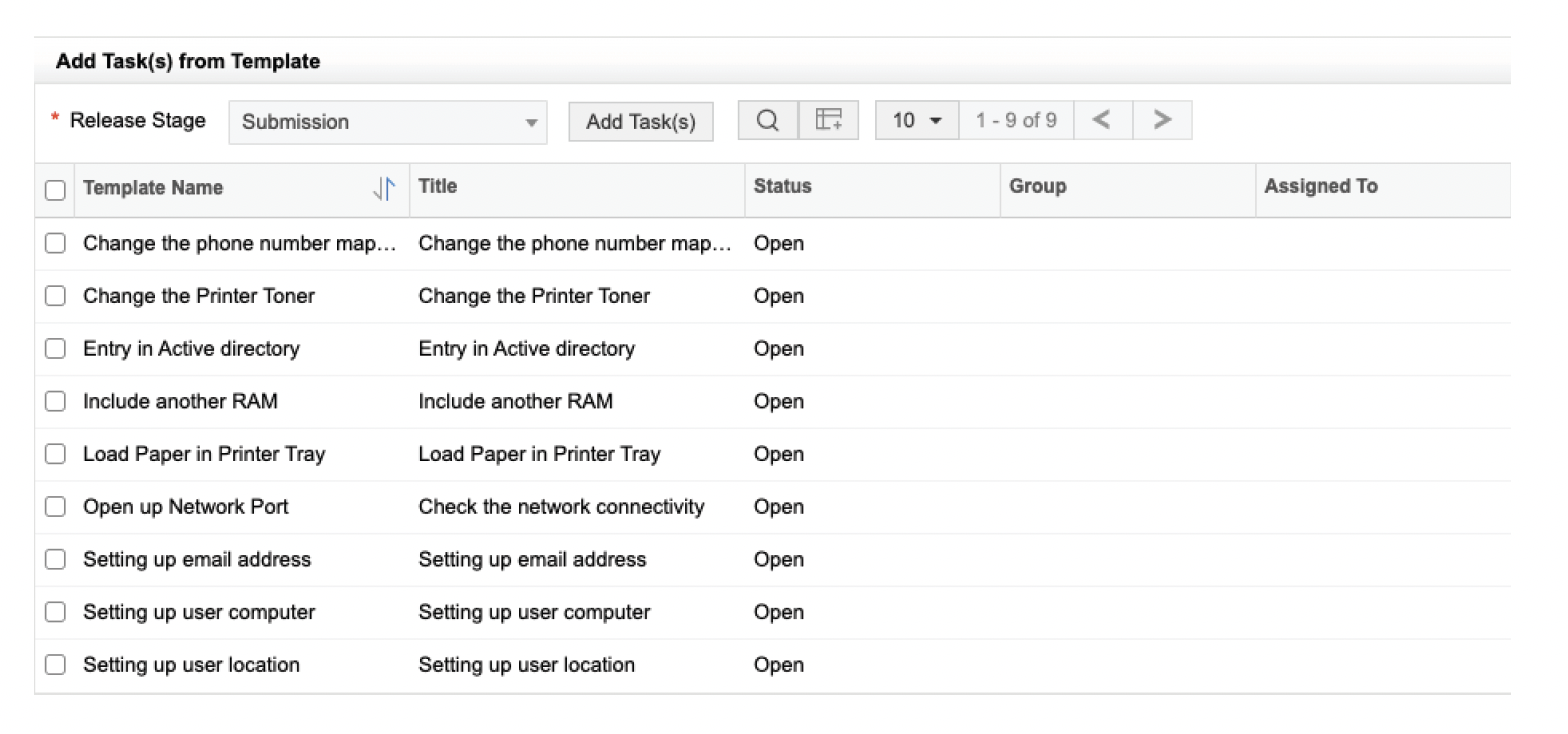Tick the select-all header checkbox
Image resolution: width=1568 pixels, height=734 pixels.
click(x=56, y=189)
